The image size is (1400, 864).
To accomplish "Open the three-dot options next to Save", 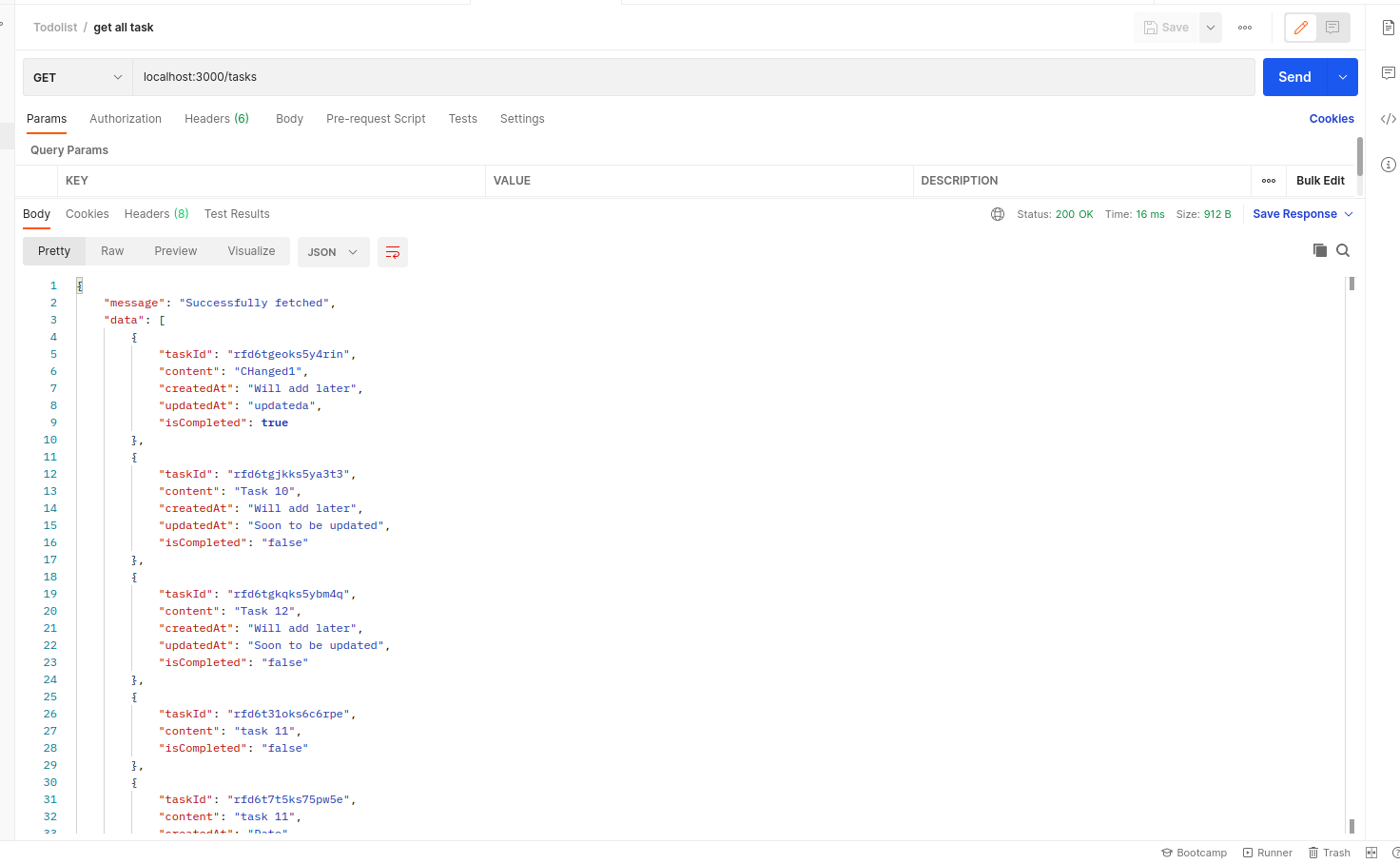I will 1245,28.
